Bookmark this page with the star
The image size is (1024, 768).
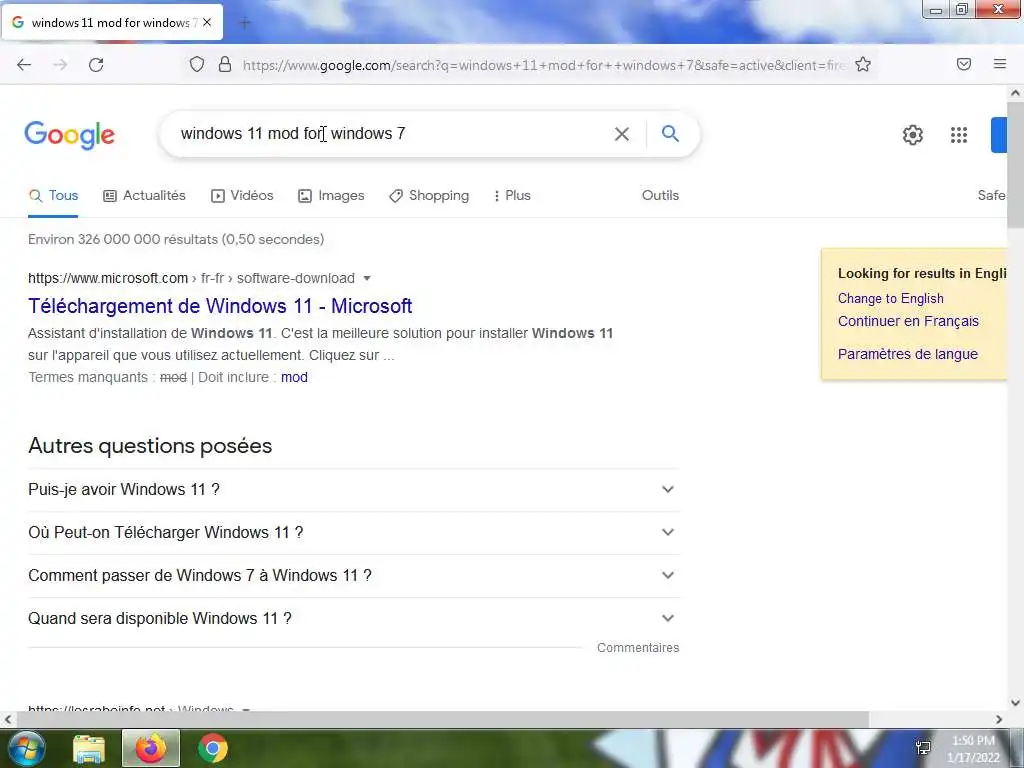(x=863, y=65)
